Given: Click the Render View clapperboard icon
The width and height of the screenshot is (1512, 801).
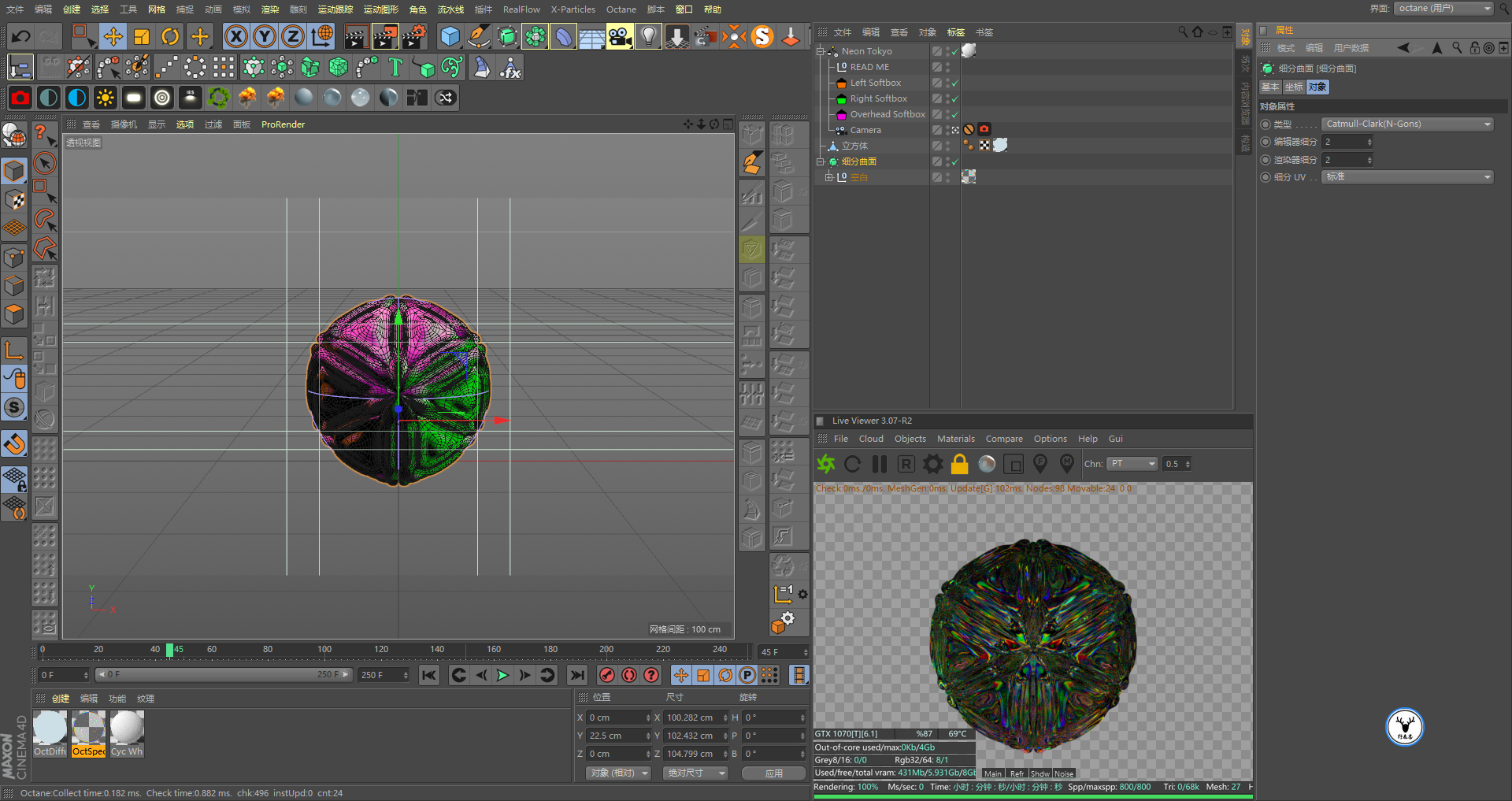Looking at the screenshot, I should [356, 36].
